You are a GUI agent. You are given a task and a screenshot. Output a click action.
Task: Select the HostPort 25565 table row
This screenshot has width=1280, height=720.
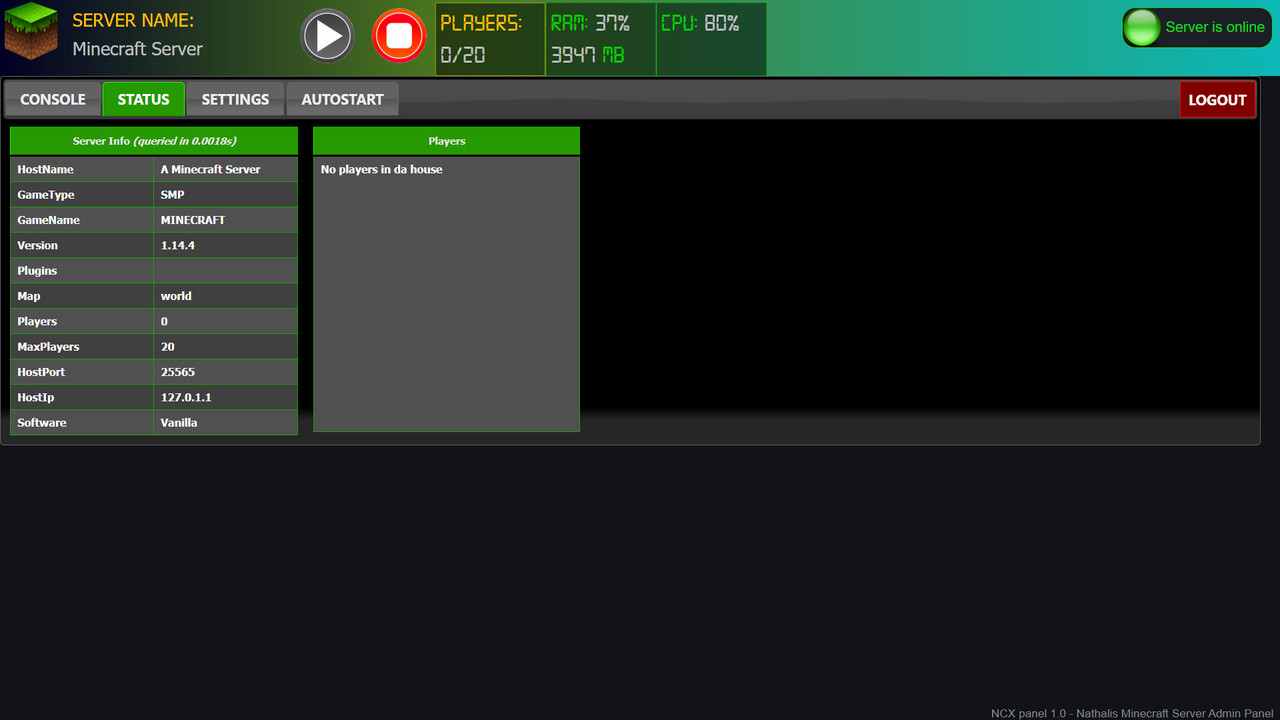(x=153, y=371)
